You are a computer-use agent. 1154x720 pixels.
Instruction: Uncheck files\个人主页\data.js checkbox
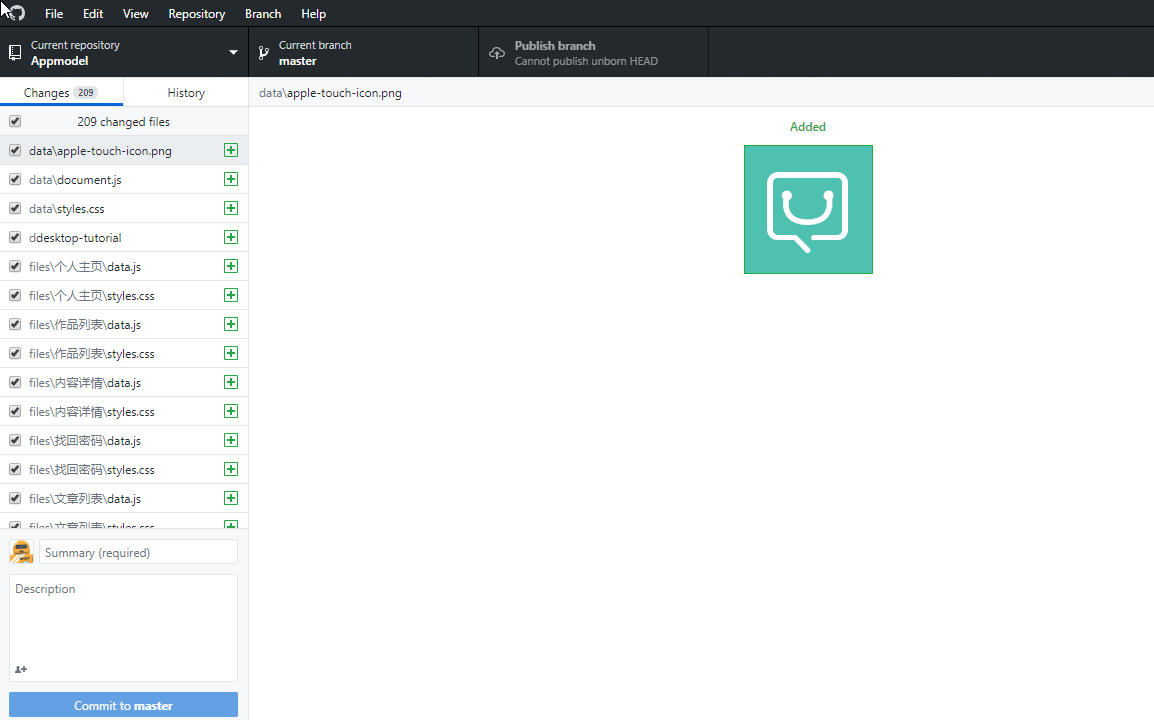15,266
